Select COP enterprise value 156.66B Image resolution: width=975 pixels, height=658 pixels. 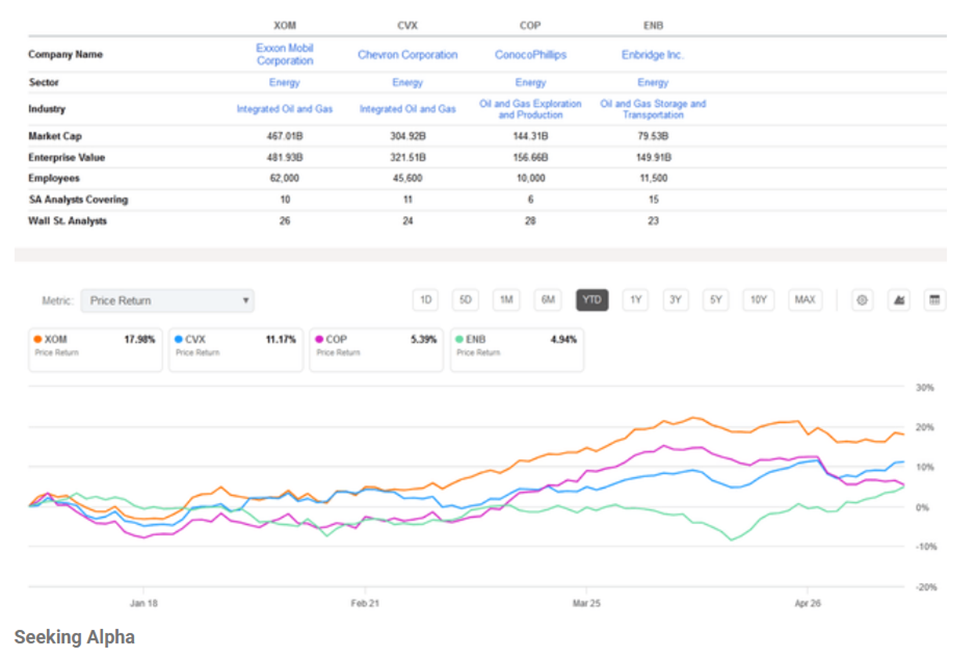pos(530,158)
